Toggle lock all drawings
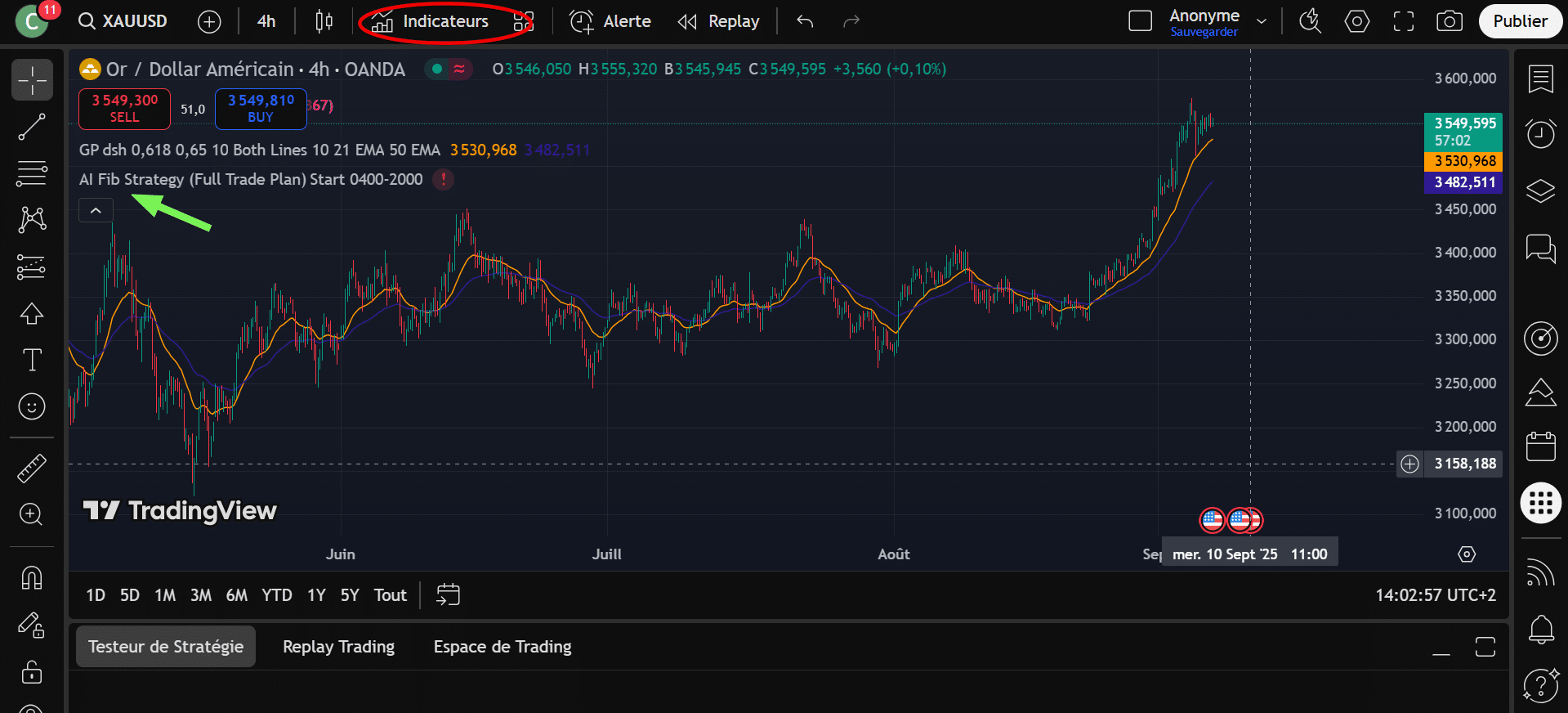This screenshot has height=713, width=1568. 32,672
